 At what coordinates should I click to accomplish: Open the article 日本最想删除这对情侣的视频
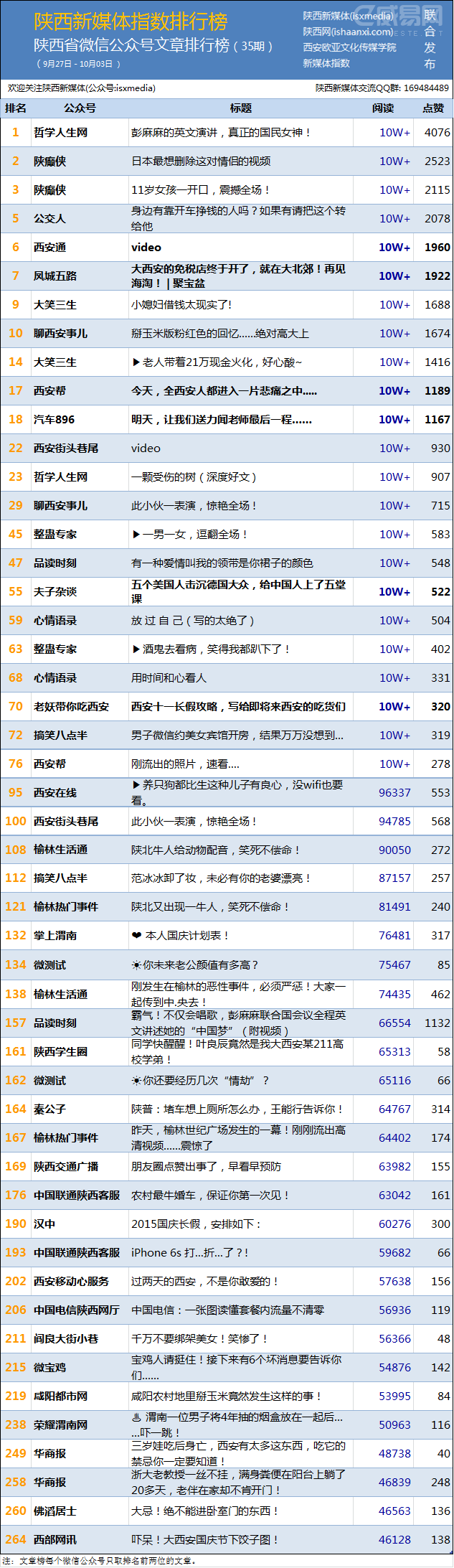click(x=201, y=161)
